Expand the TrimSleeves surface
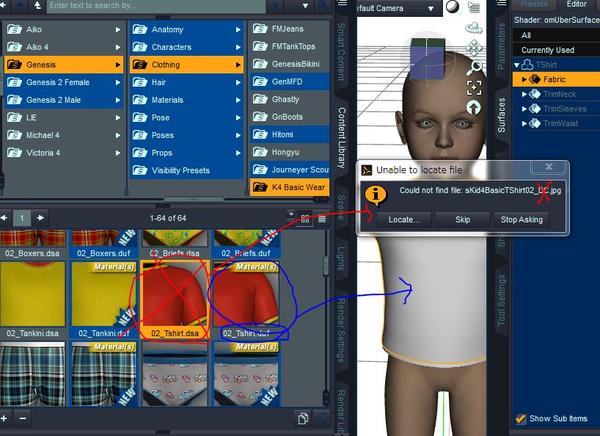This screenshot has height=436, width=600. click(525, 109)
